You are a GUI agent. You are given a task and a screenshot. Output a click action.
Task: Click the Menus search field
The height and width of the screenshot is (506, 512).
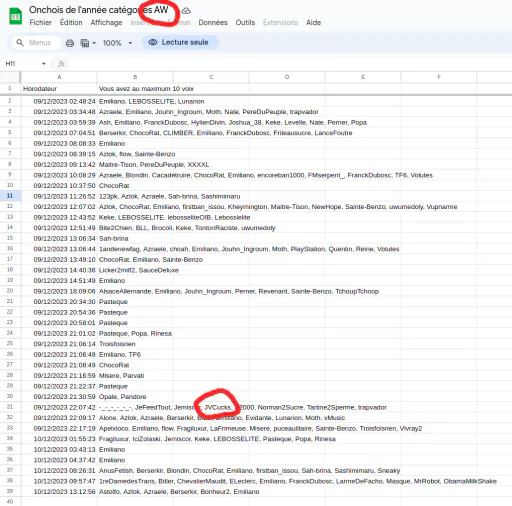pos(36,43)
